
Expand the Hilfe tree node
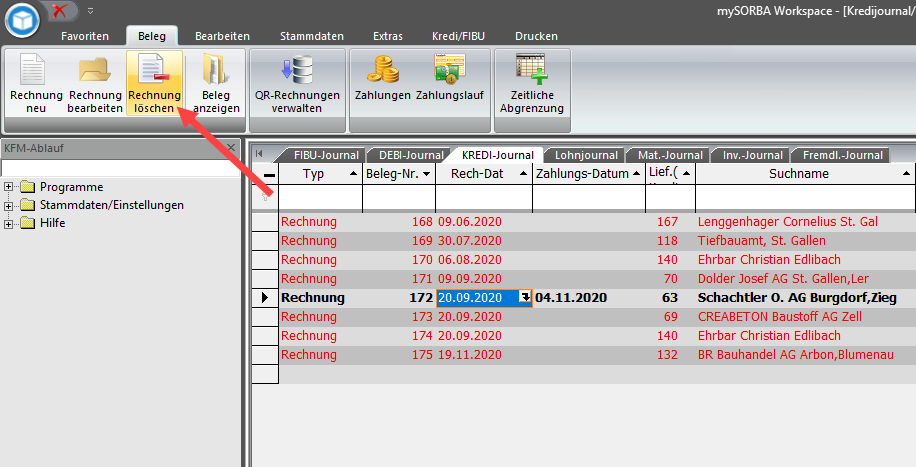tap(8, 224)
